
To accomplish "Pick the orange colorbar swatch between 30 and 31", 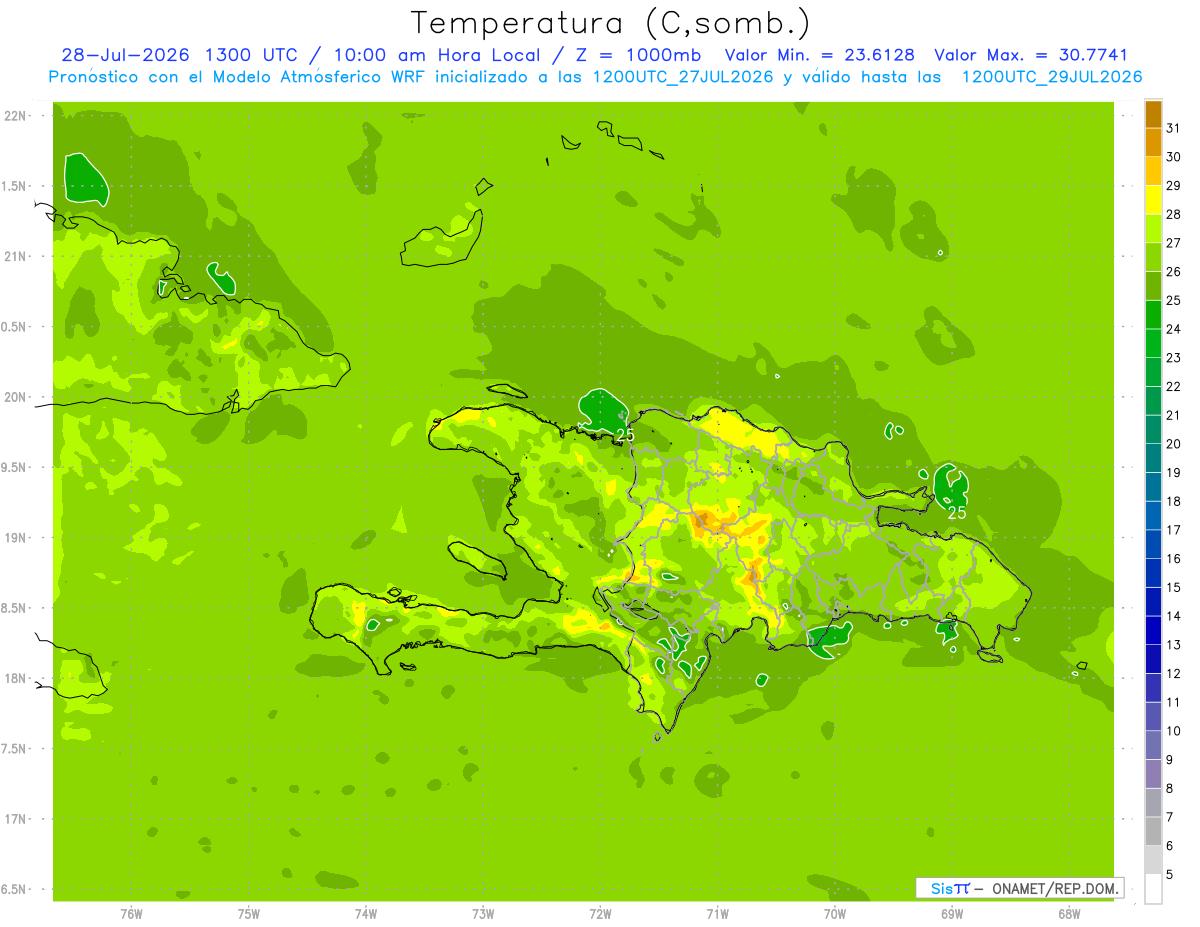I will click(1153, 143).
